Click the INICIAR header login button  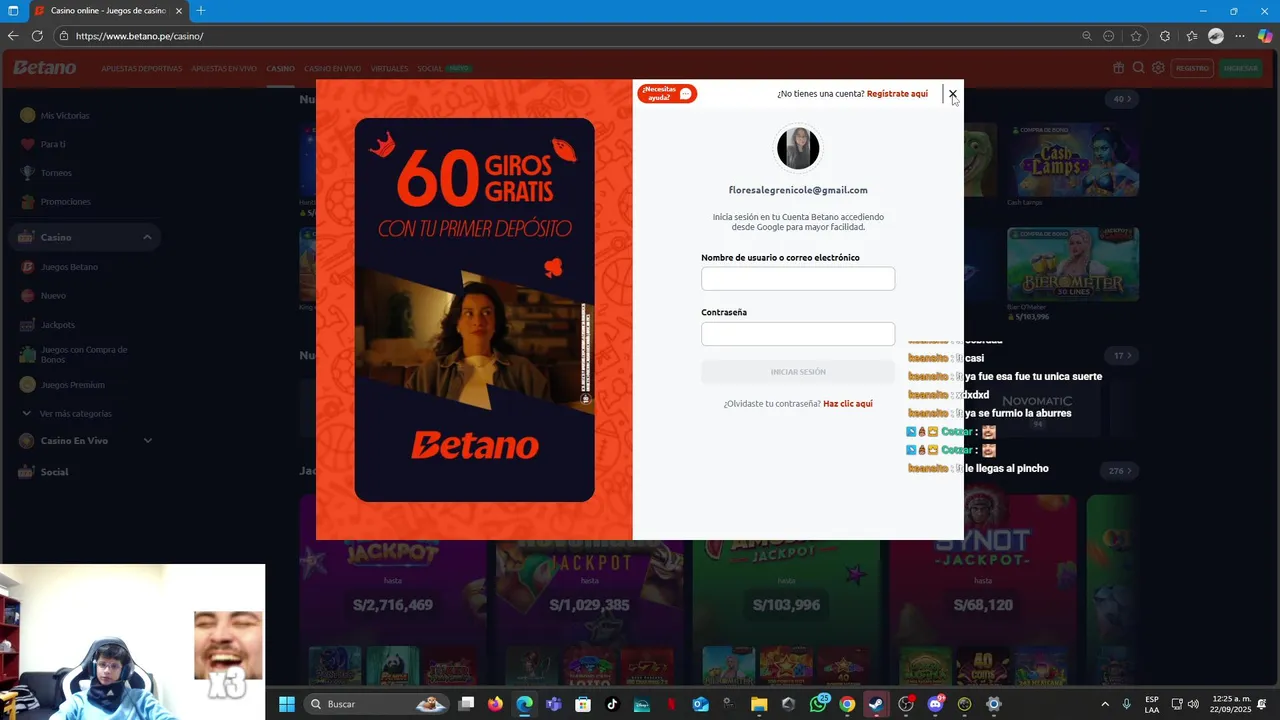click(1240, 68)
